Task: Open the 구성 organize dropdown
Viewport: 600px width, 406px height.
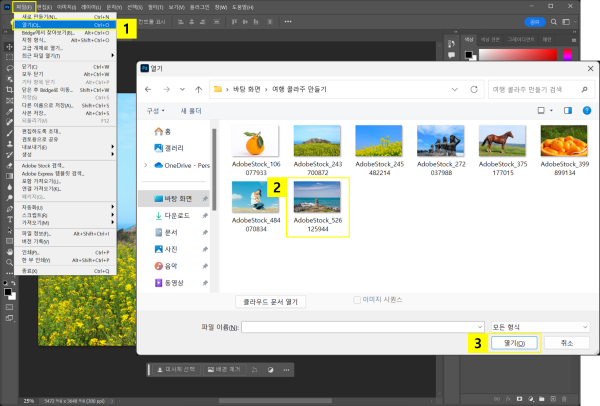Action: (155, 111)
